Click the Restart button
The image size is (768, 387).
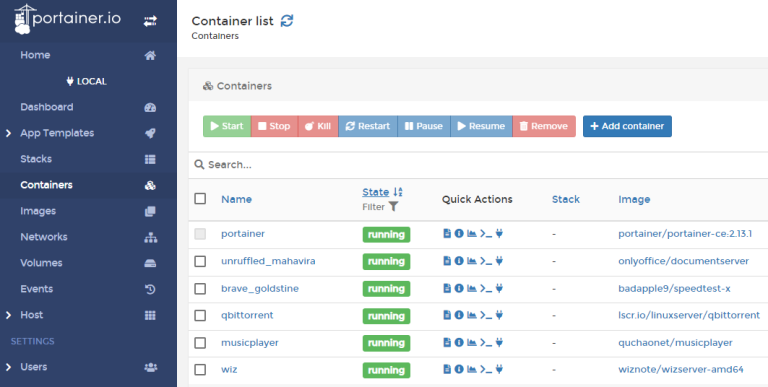368,126
